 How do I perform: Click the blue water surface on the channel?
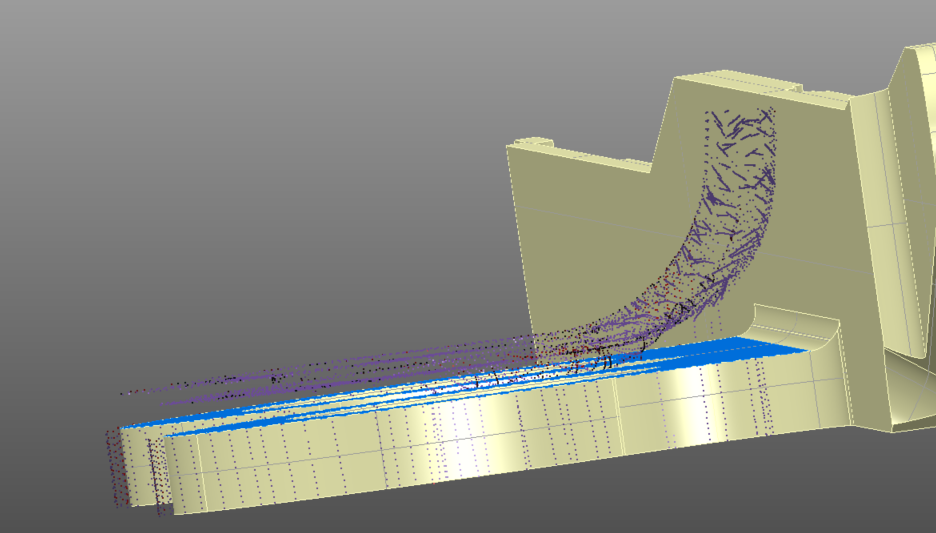click(x=700, y=352)
